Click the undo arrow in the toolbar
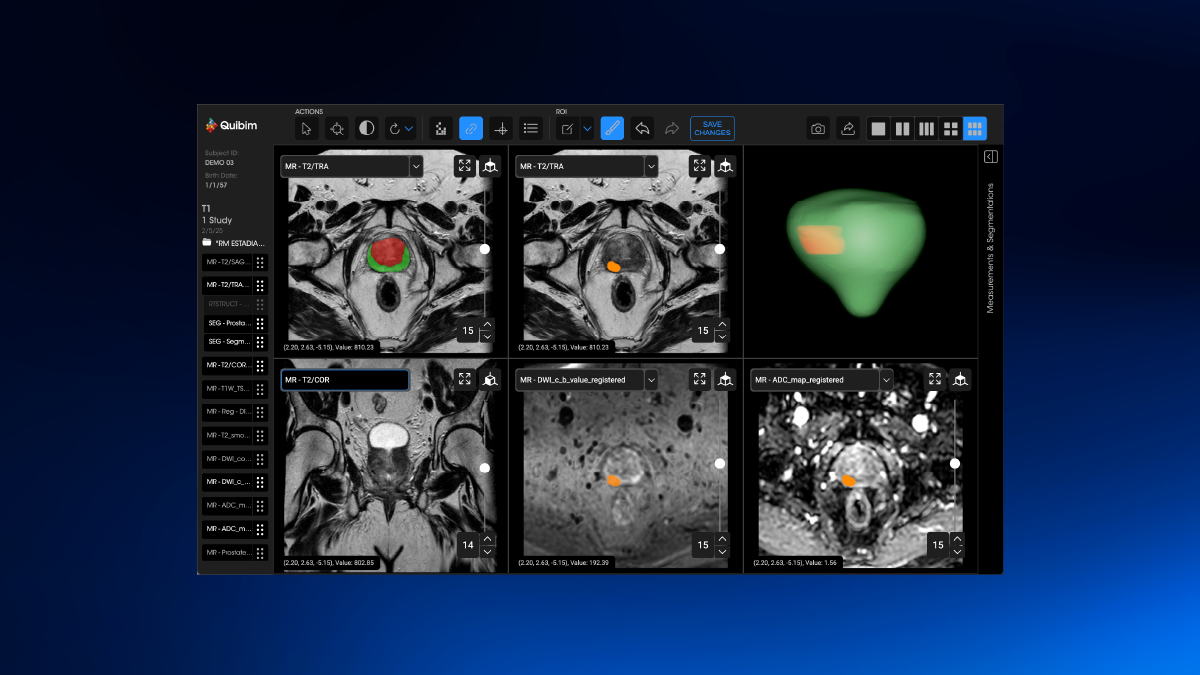This screenshot has height=675, width=1200. coord(642,128)
